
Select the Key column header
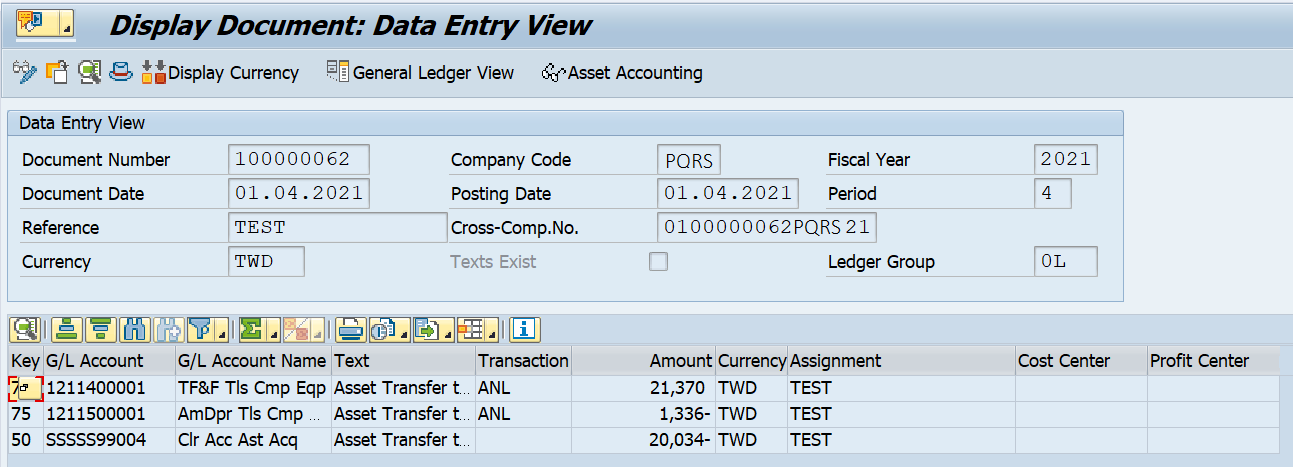(x=26, y=361)
